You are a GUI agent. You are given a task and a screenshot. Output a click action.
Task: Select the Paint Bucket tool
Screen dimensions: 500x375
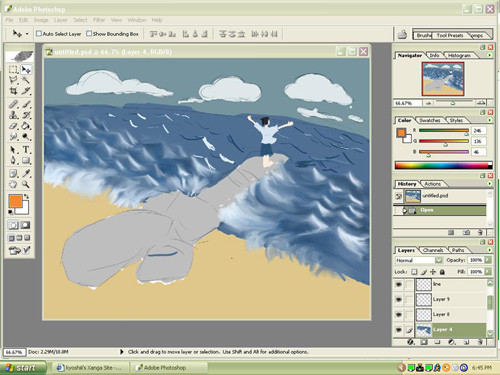tap(26, 126)
